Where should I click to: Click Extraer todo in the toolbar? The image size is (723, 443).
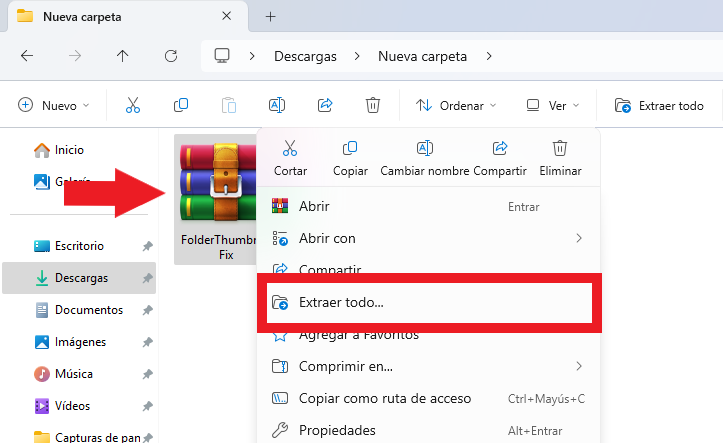659,106
